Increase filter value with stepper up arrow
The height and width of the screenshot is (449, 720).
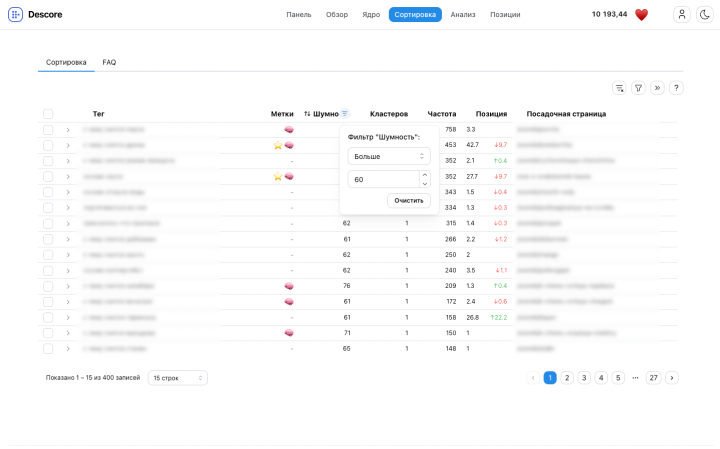[x=425, y=175]
